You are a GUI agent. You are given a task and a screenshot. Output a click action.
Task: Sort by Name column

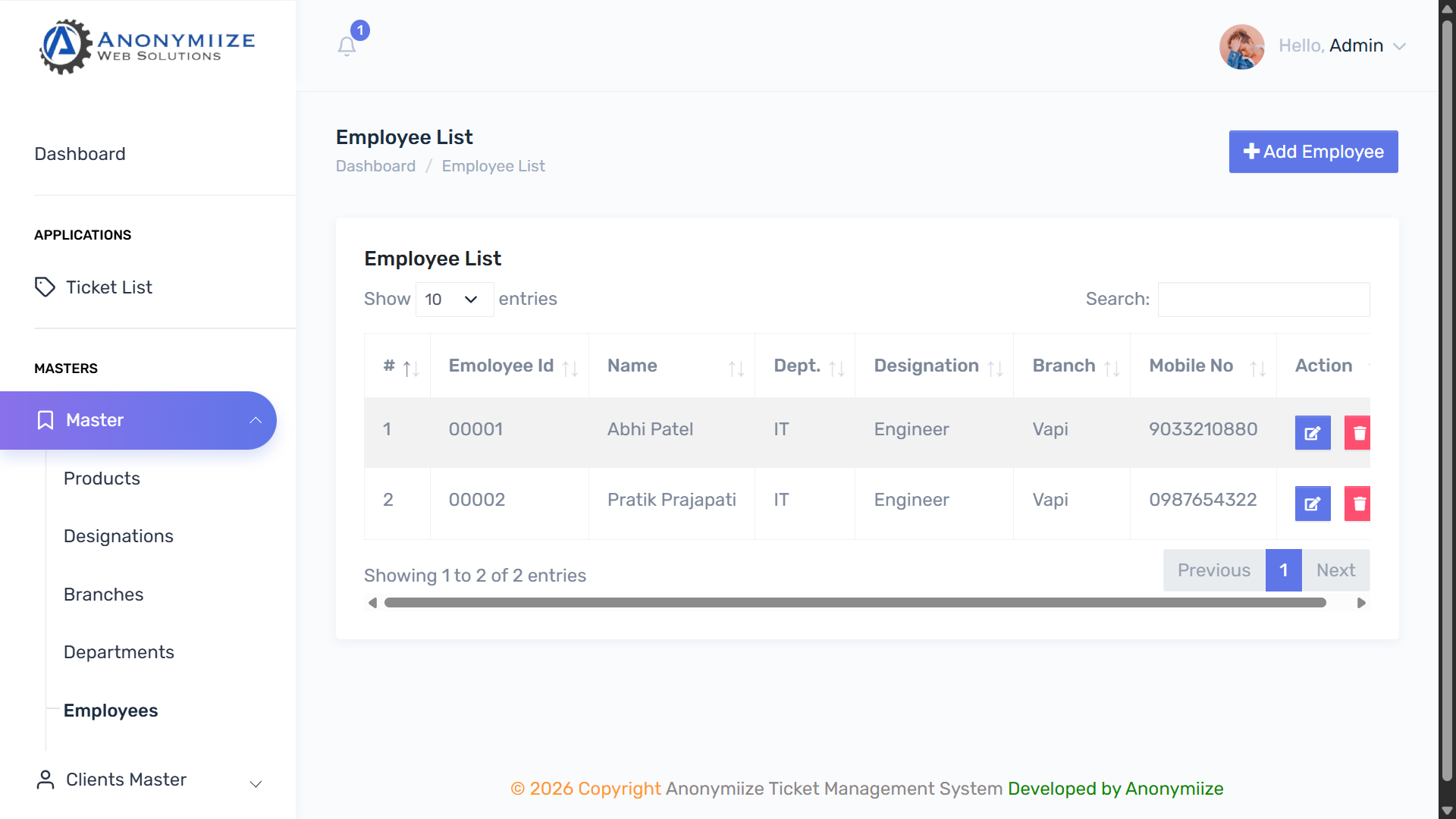click(672, 366)
